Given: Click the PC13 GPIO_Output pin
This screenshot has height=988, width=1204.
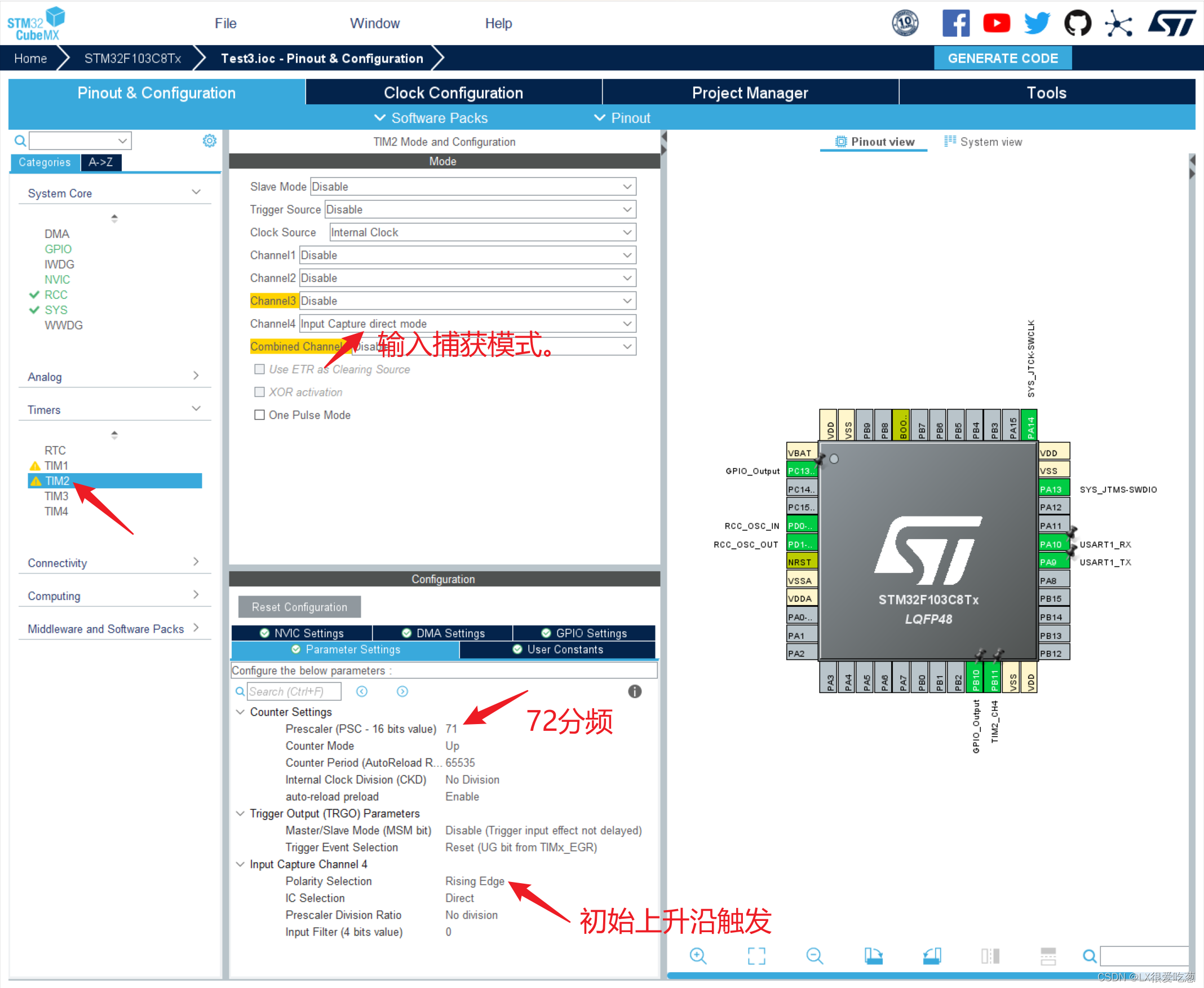Looking at the screenshot, I should click(802, 470).
